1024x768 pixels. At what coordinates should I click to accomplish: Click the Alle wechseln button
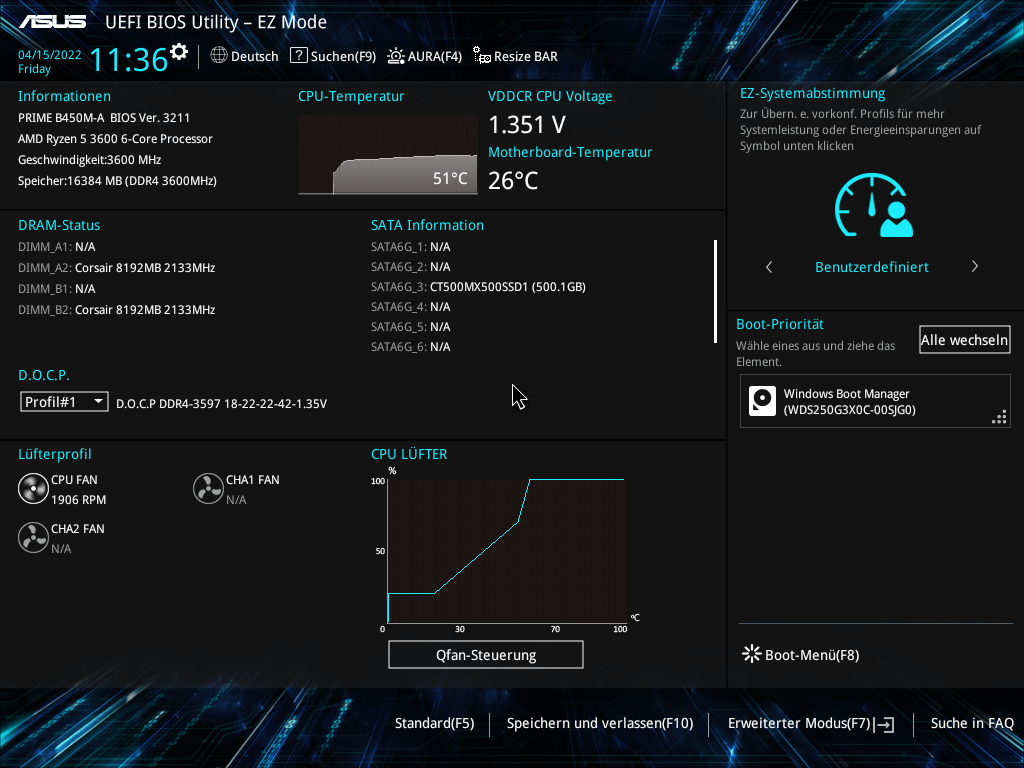click(965, 340)
